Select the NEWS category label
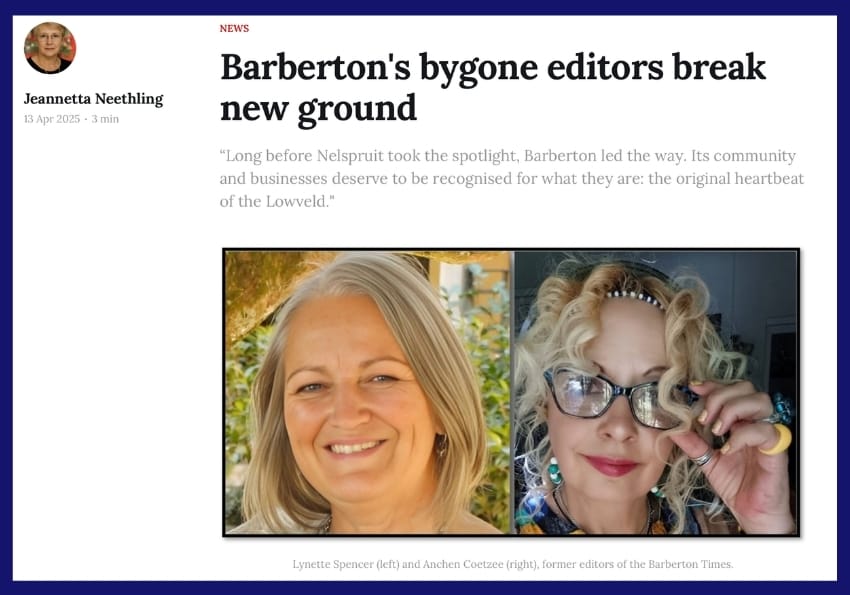Image resolution: width=850 pixels, height=595 pixels. [234, 29]
